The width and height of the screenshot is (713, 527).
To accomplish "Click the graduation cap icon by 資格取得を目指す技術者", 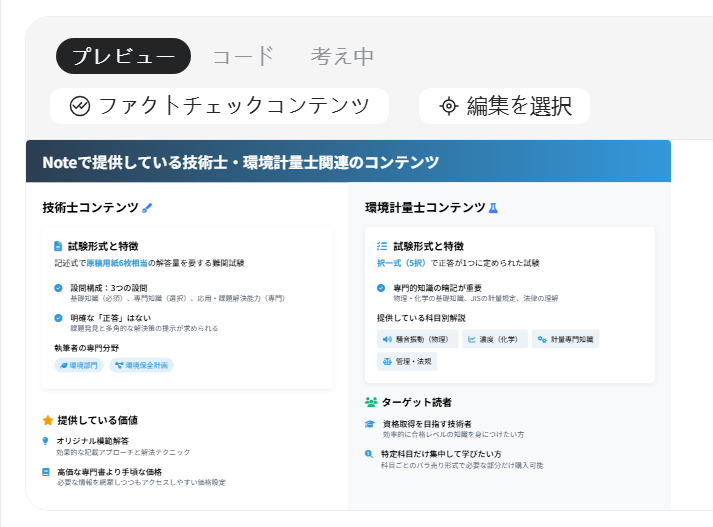I will coord(370,424).
